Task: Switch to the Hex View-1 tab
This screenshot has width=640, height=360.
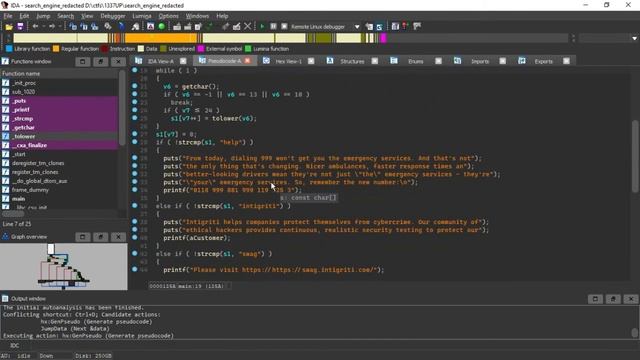Action: point(289,61)
